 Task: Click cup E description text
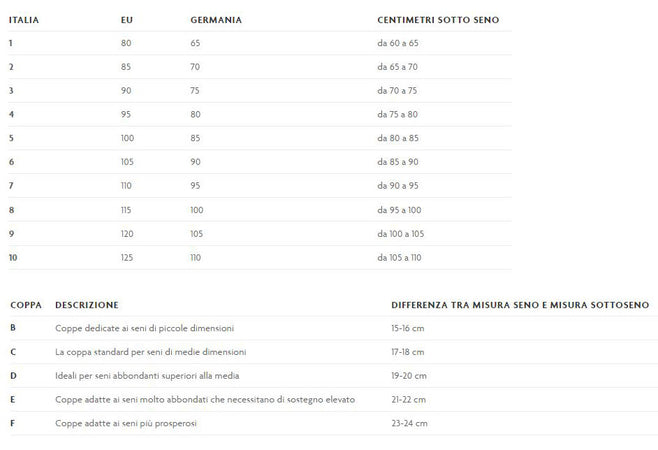(205, 400)
